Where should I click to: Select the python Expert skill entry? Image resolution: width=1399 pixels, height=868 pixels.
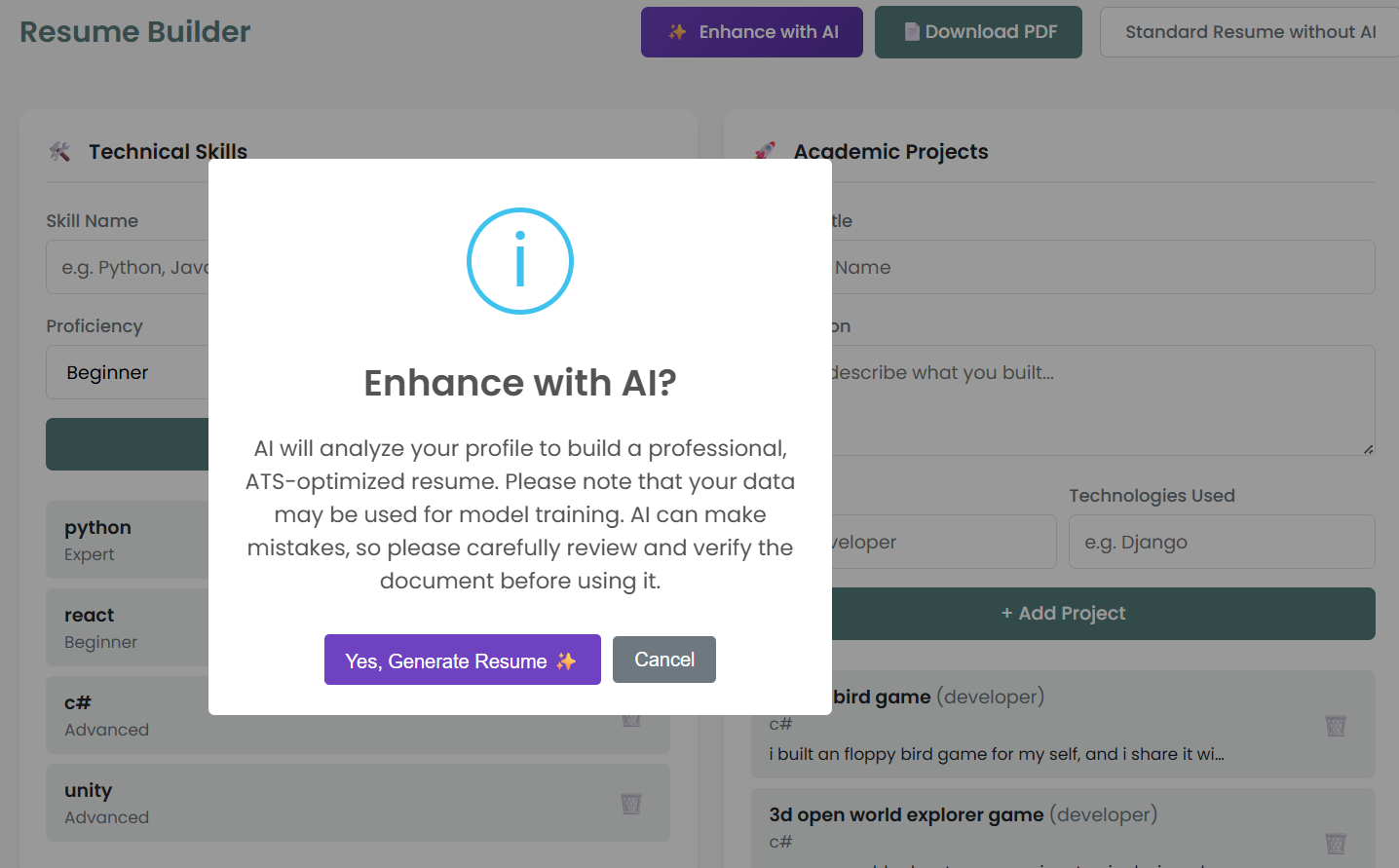pos(127,540)
